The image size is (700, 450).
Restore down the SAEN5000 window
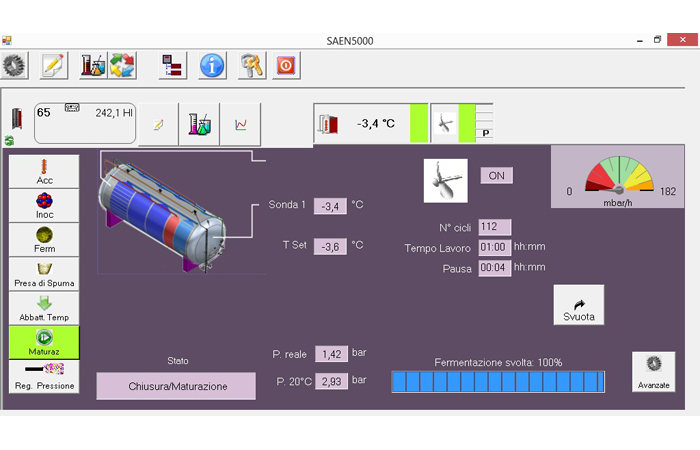(657, 40)
